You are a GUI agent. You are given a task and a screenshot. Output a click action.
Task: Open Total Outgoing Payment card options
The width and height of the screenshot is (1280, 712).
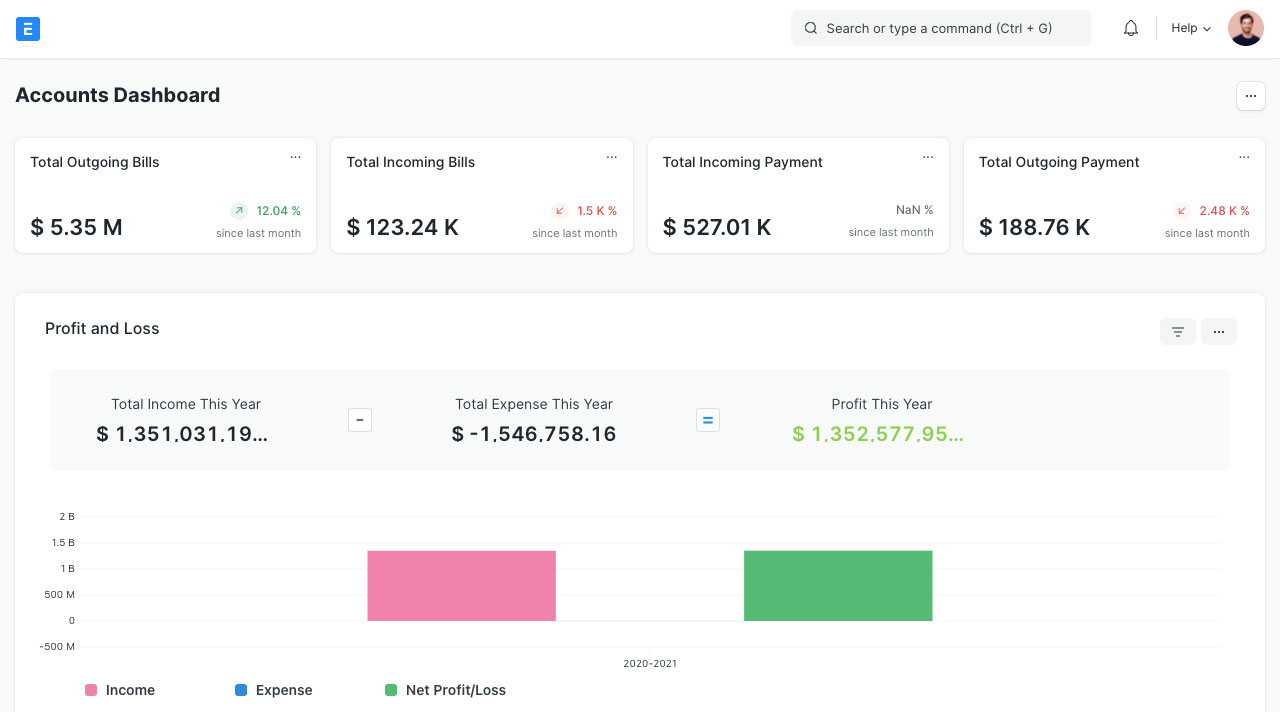pyautogui.click(x=1244, y=157)
